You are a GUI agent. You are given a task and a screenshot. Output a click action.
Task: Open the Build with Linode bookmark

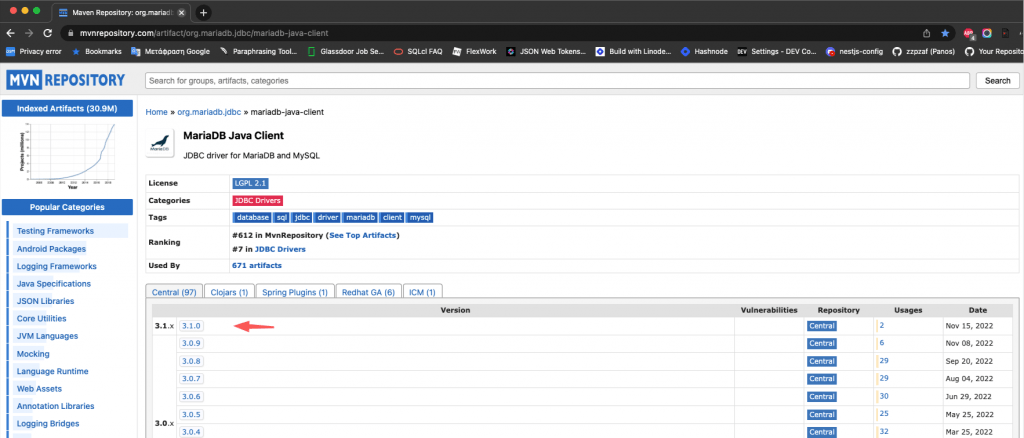(x=633, y=51)
